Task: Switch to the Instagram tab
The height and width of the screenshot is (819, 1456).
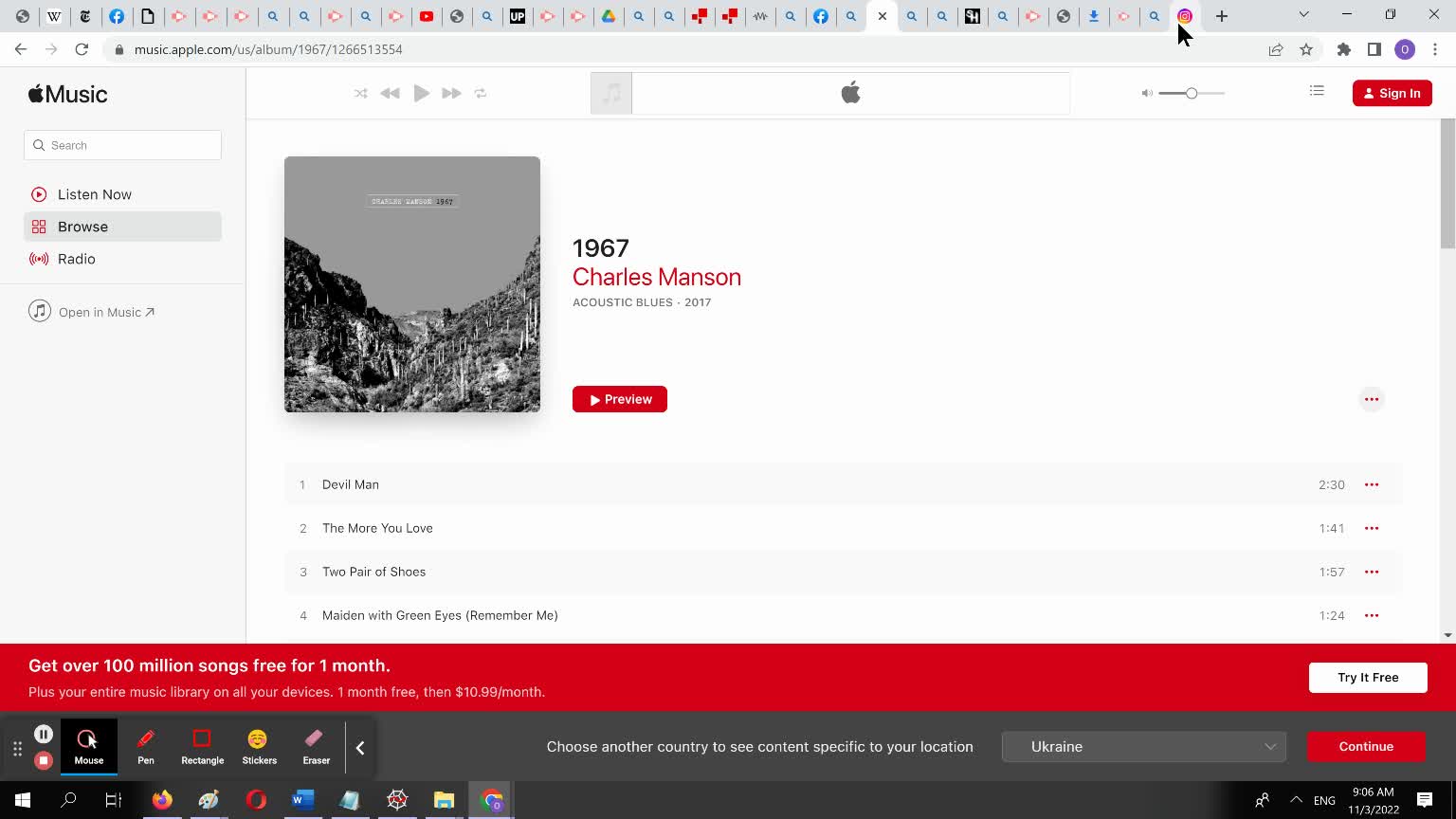Action: click(1185, 16)
